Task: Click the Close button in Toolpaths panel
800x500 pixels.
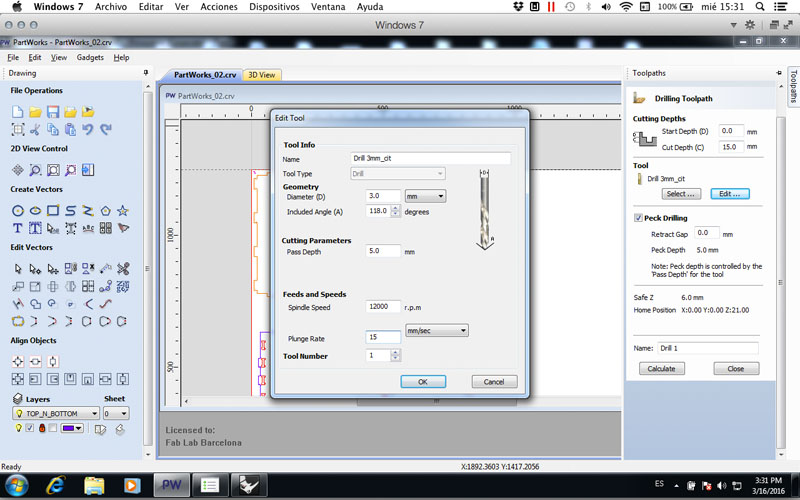Action: (x=736, y=368)
